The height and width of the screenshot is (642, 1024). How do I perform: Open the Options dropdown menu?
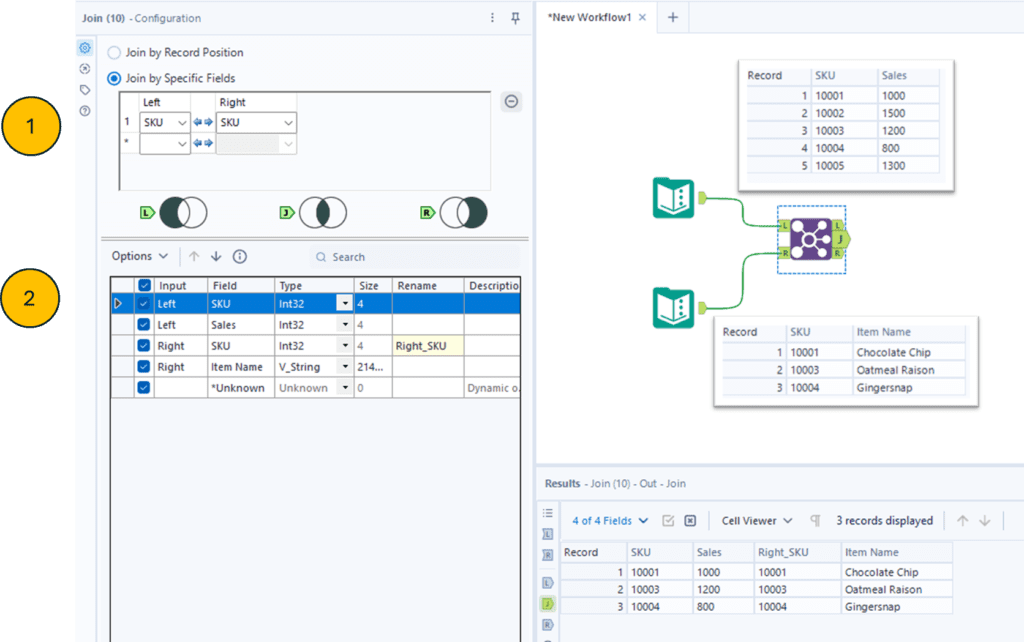click(x=140, y=257)
